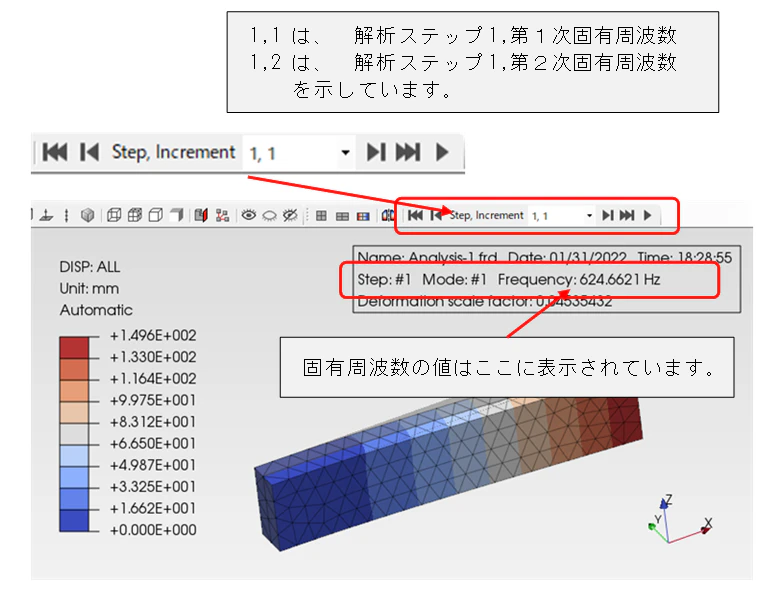Jump to last increment in the small toolbar
This screenshot has width=763, height=590.
627,215
